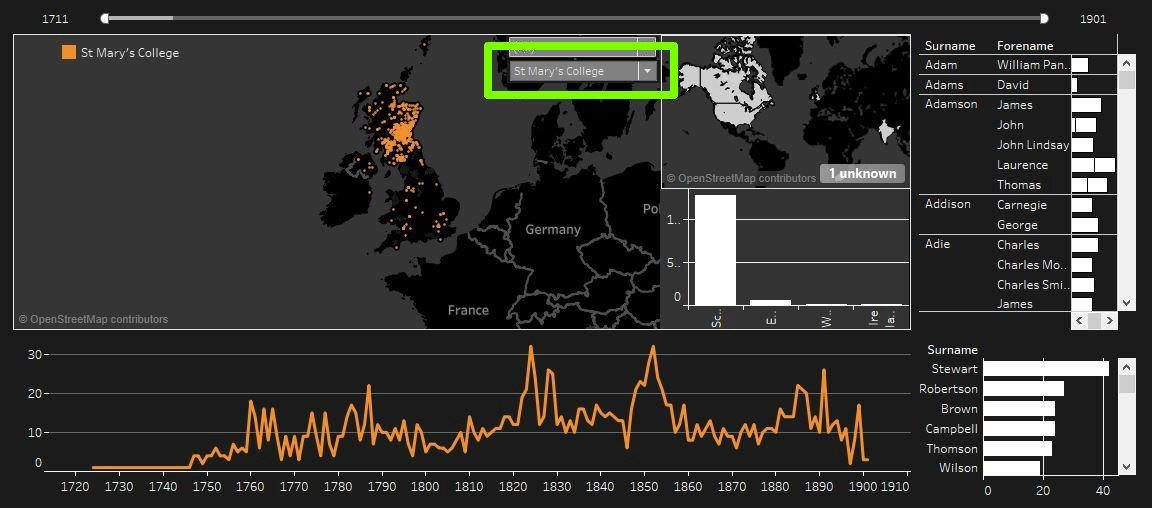Screen dimensions: 1152x508
Task: Select surname Adie in the table
Action: click(937, 244)
